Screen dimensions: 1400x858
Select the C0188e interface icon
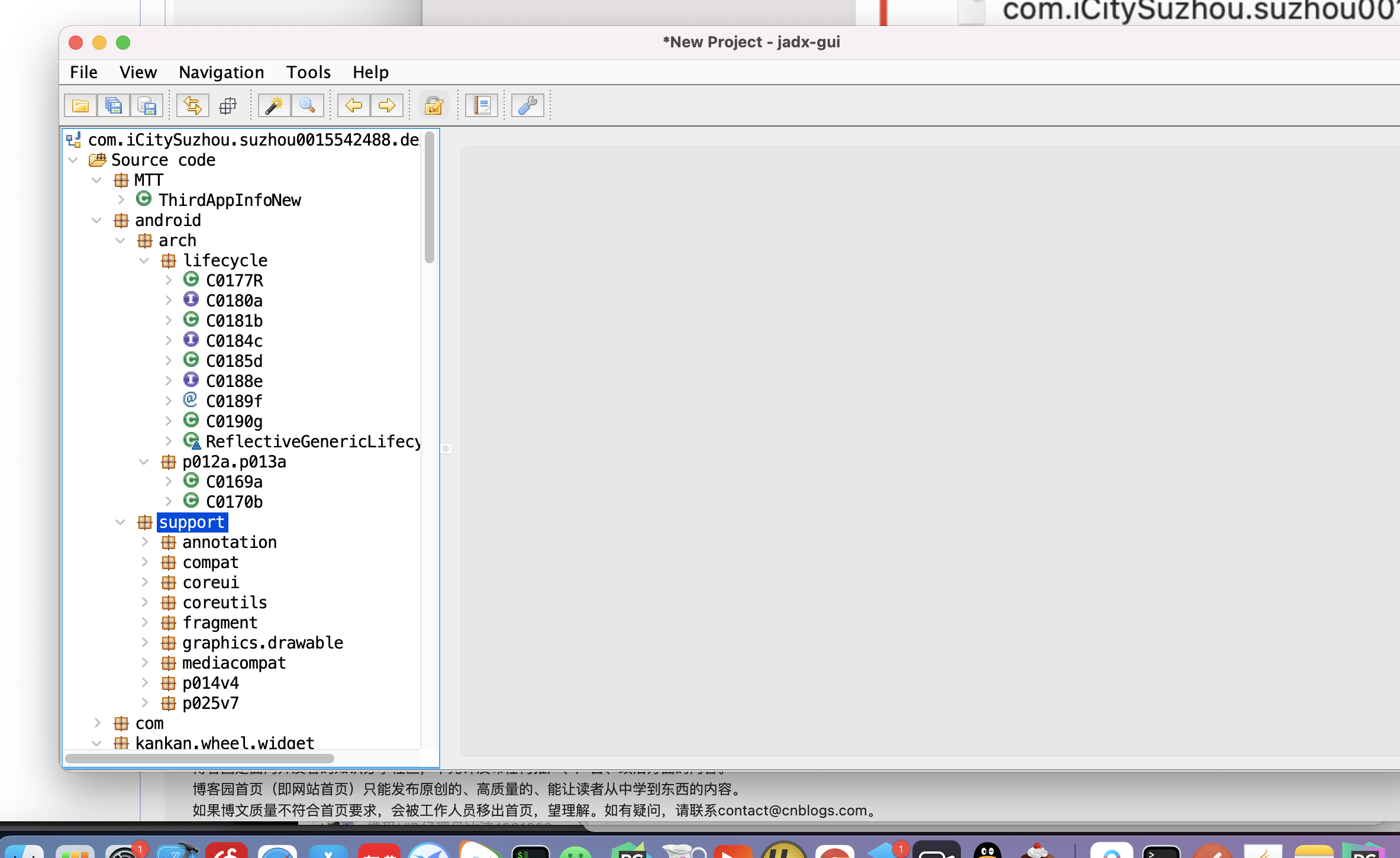point(191,380)
